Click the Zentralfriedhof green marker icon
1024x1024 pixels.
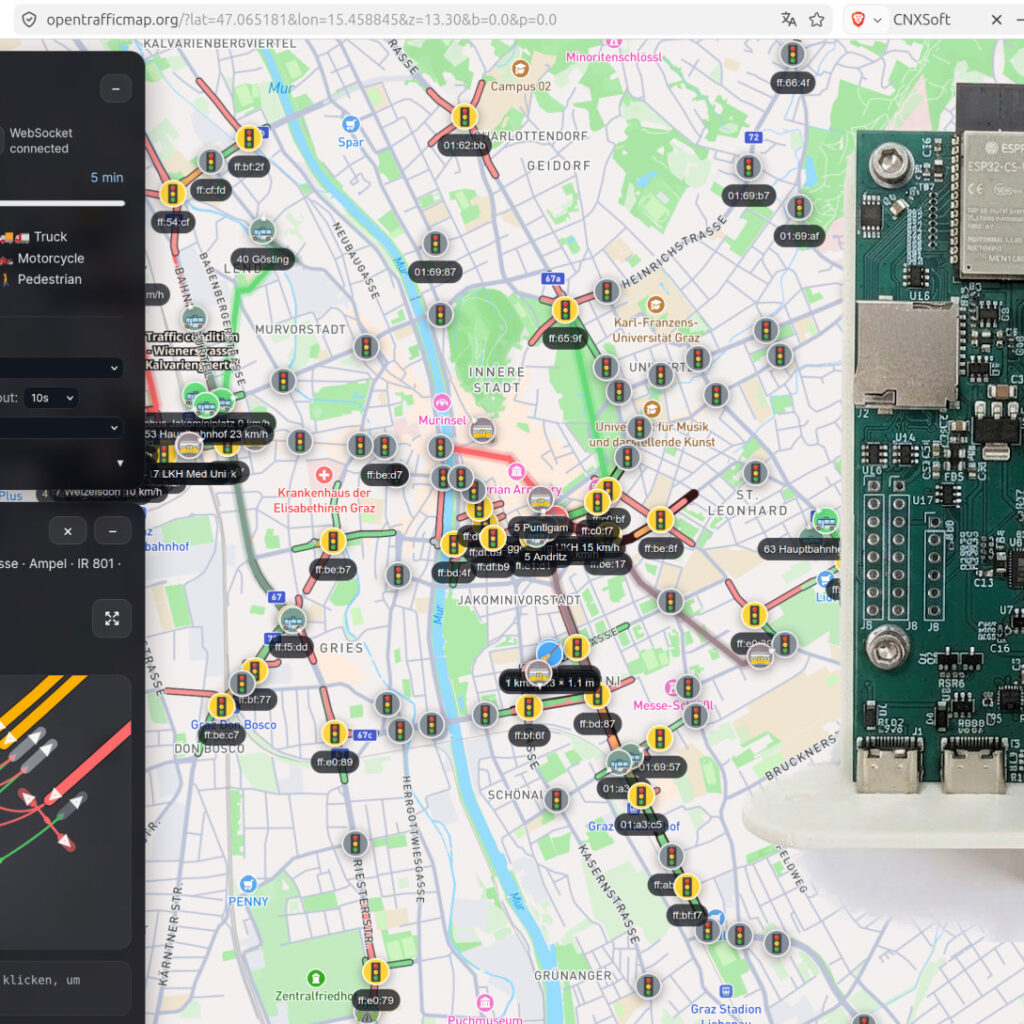click(x=316, y=978)
